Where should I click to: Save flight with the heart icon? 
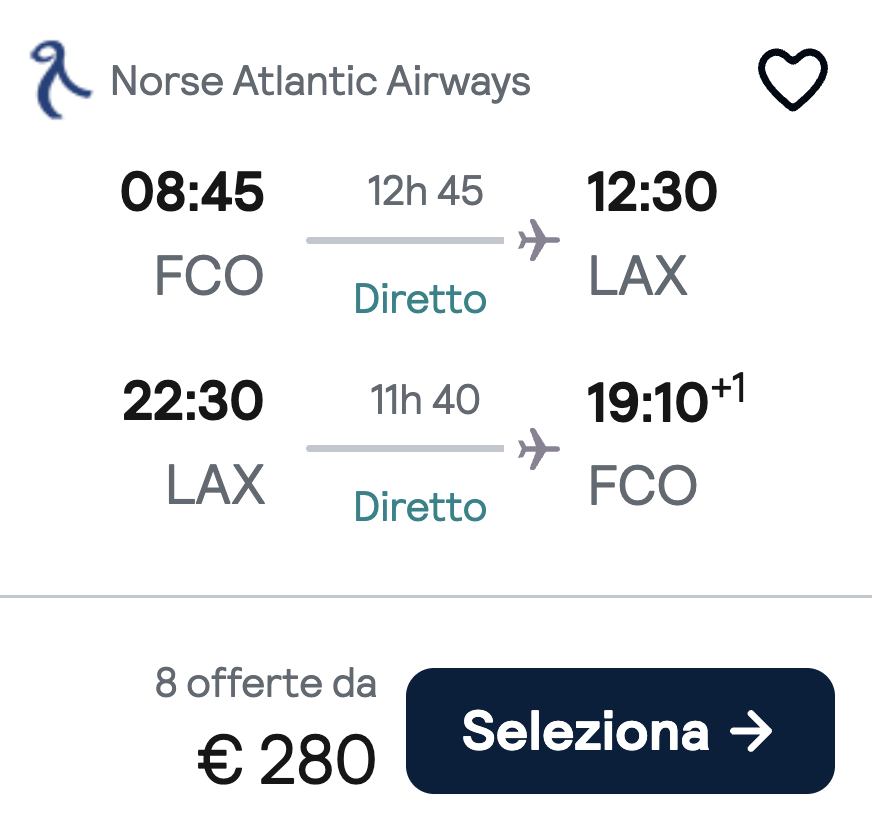click(x=793, y=80)
